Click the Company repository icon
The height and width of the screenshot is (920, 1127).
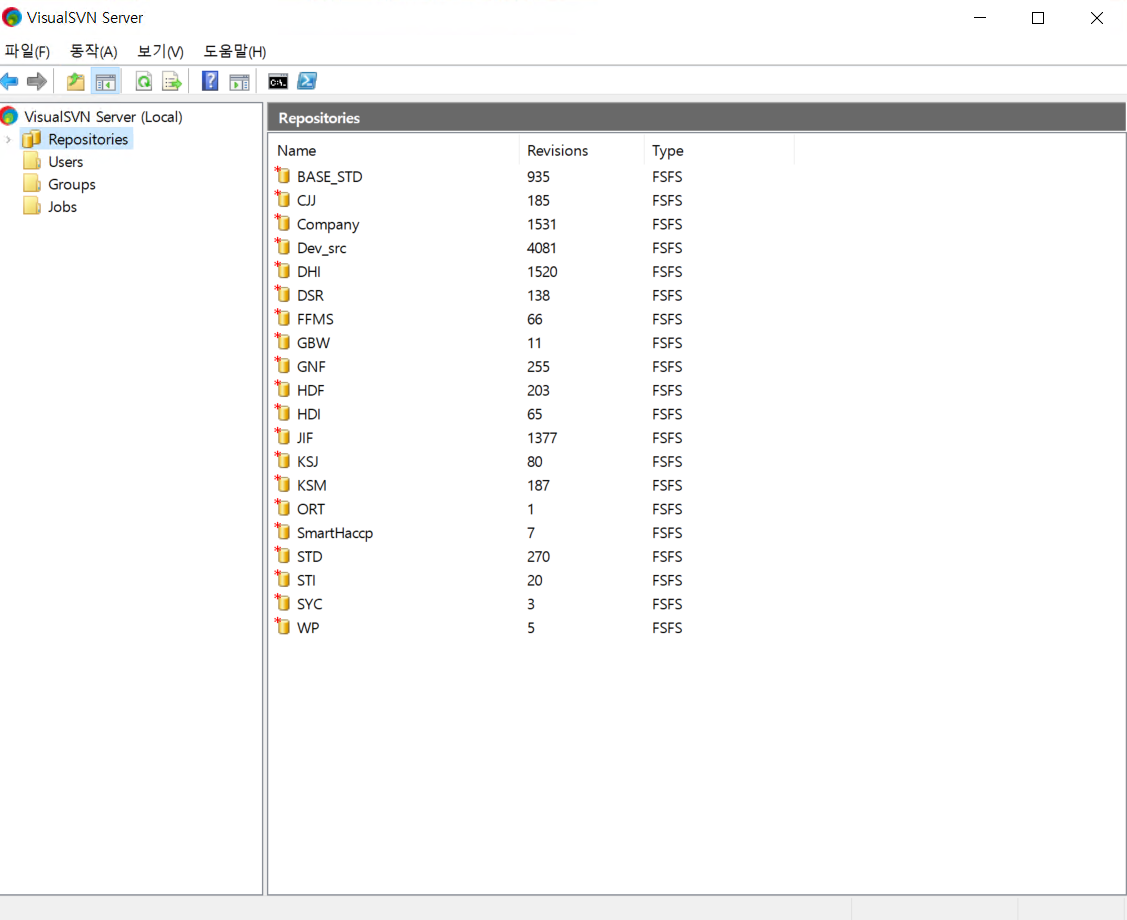282,223
